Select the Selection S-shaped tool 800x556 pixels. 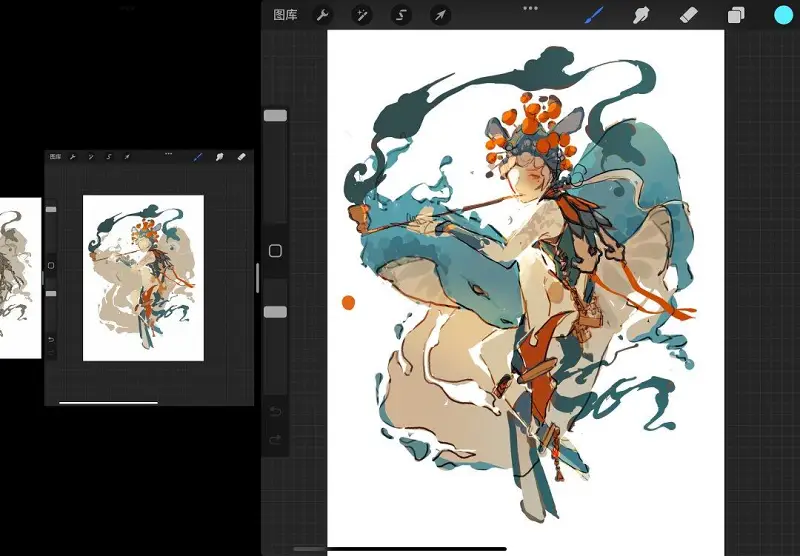click(401, 15)
